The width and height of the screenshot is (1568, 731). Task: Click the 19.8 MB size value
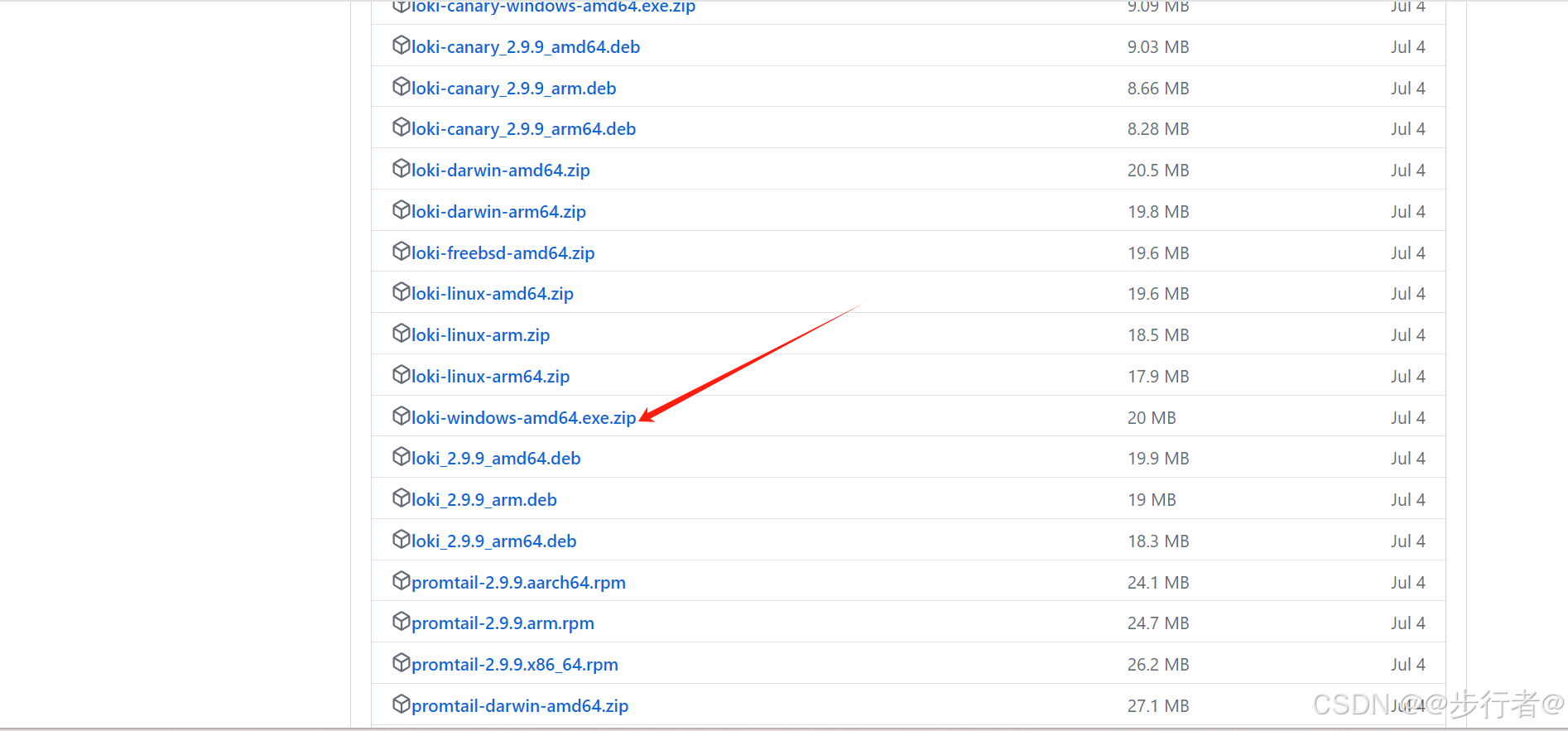1158,212
